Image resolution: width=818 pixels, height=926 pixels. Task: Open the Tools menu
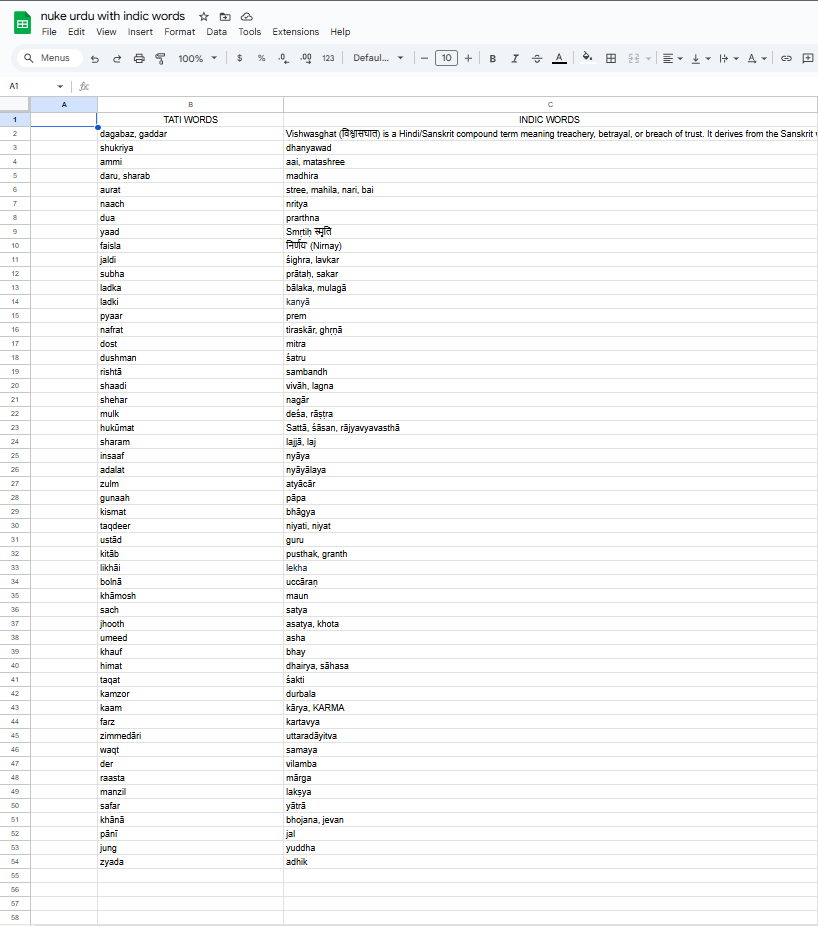pyautogui.click(x=249, y=32)
